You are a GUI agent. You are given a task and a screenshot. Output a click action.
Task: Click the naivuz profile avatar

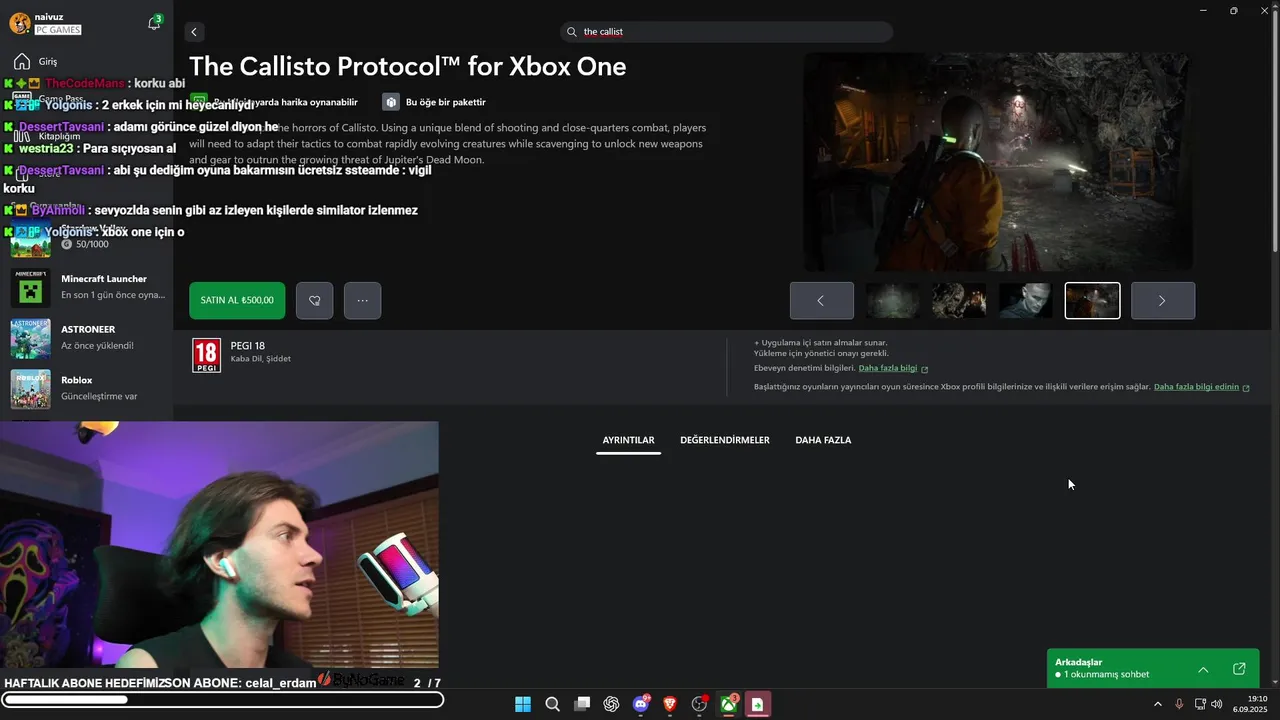click(19, 24)
